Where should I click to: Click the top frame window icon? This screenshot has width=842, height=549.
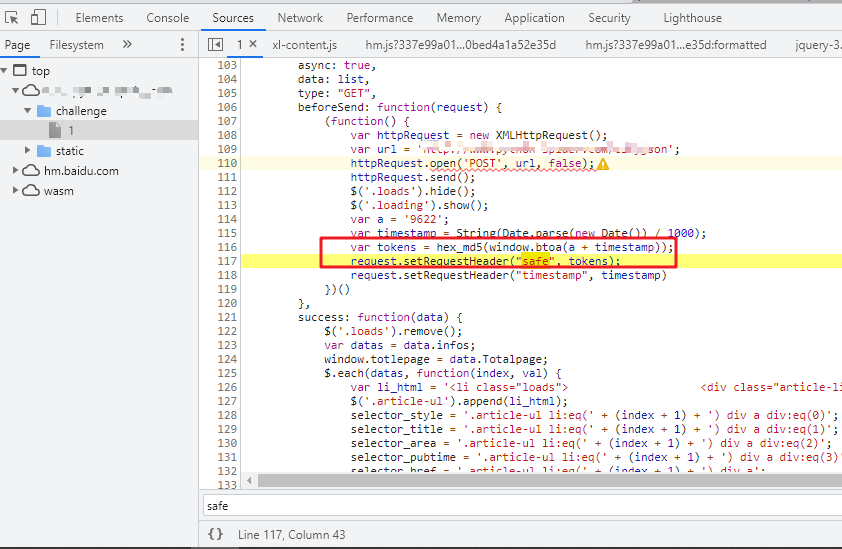click(19, 70)
